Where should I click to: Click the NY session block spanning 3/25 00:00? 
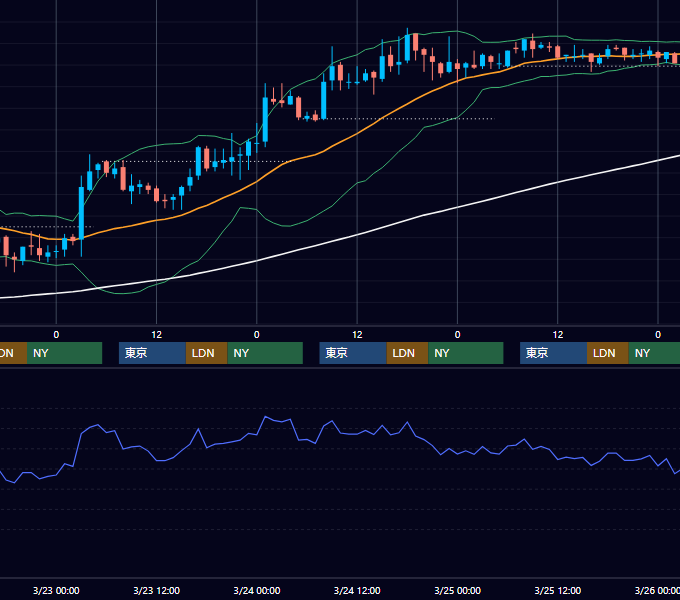pos(466,353)
